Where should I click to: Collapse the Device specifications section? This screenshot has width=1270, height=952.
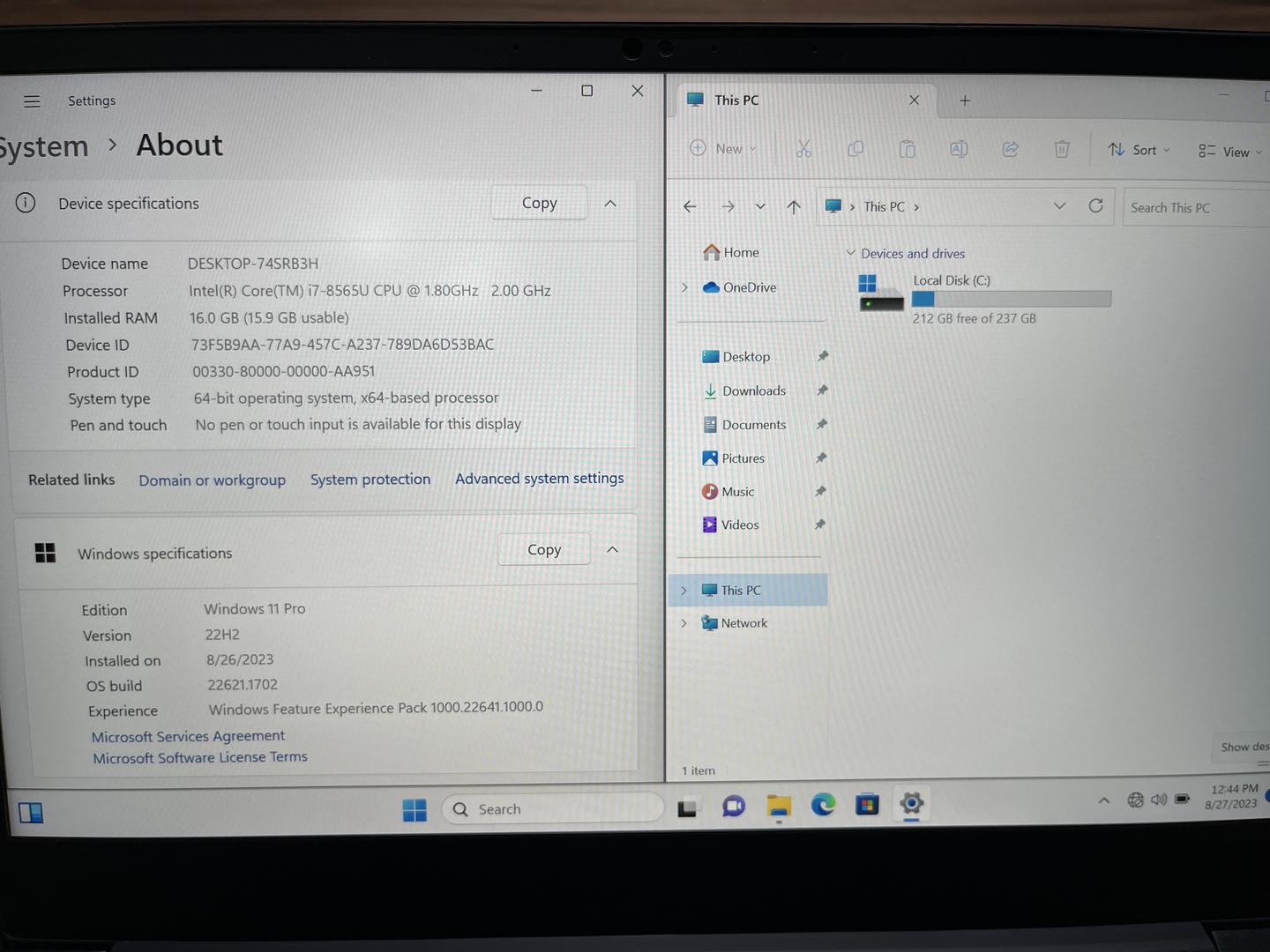[610, 204]
